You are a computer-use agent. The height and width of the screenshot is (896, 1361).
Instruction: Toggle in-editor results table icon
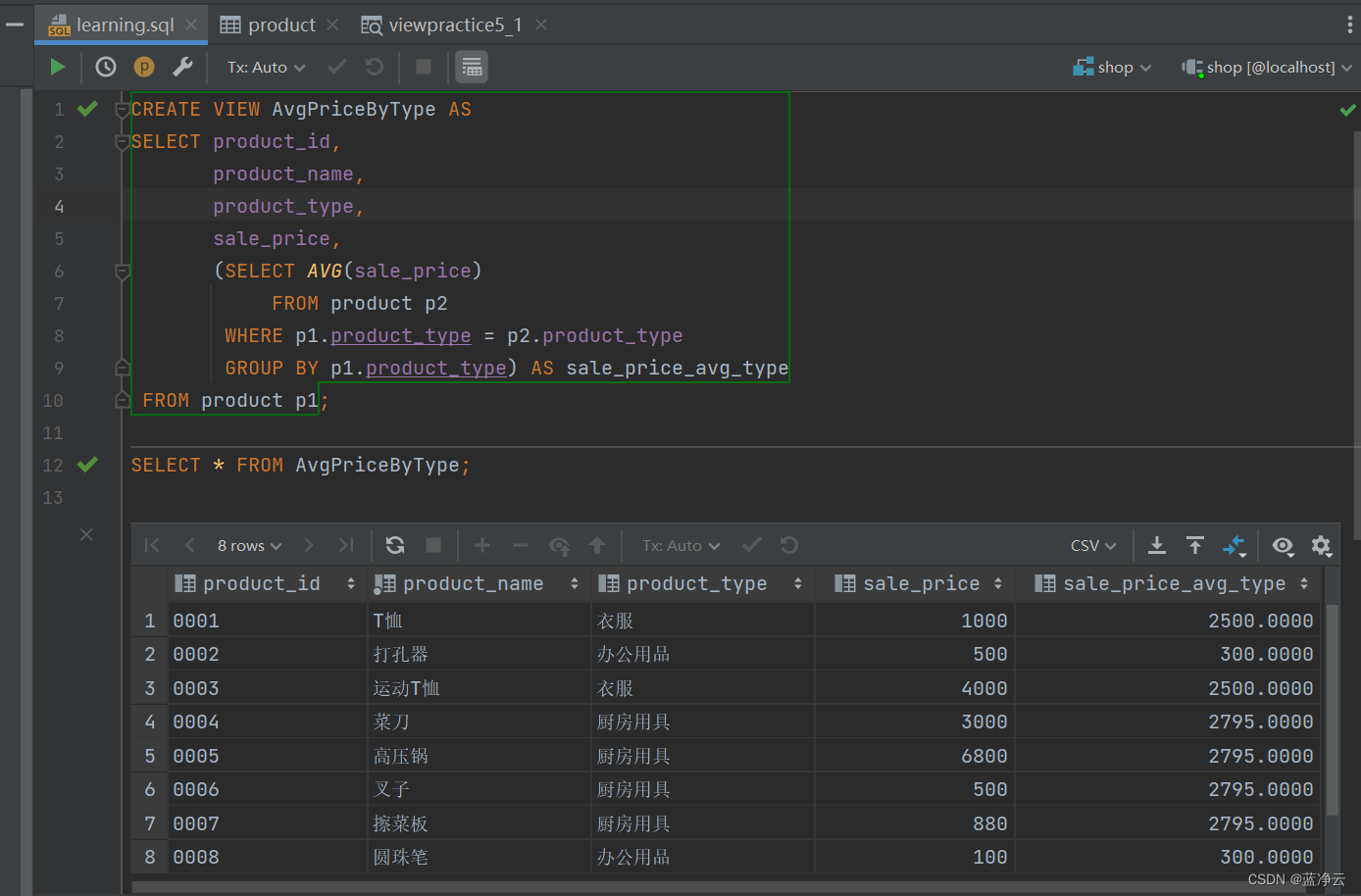[472, 67]
